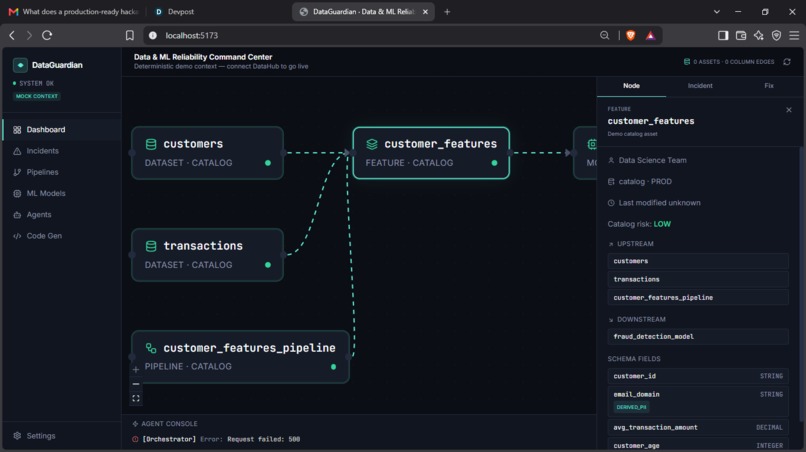Image resolution: width=806 pixels, height=452 pixels.
Task: Open the browser hamburger menu
Action: pos(794,35)
